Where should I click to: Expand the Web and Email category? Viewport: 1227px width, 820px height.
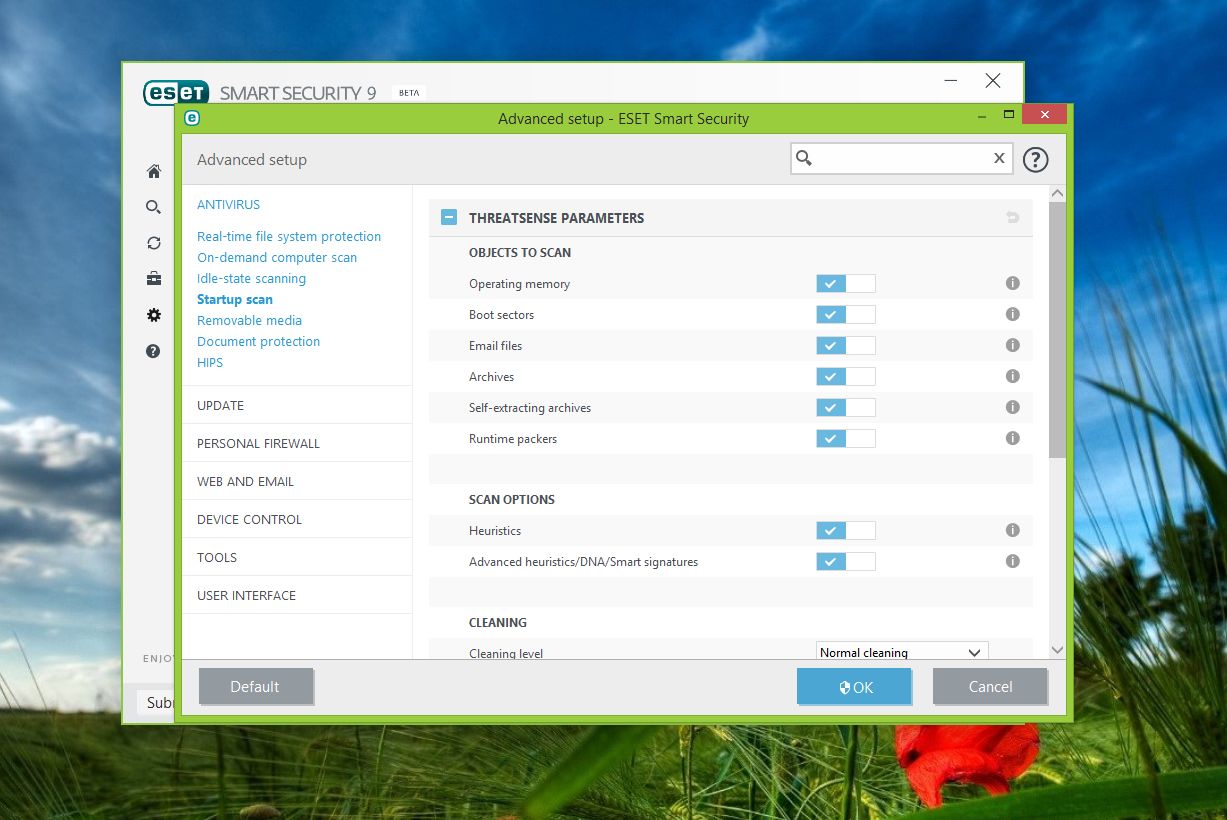pos(297,481)
